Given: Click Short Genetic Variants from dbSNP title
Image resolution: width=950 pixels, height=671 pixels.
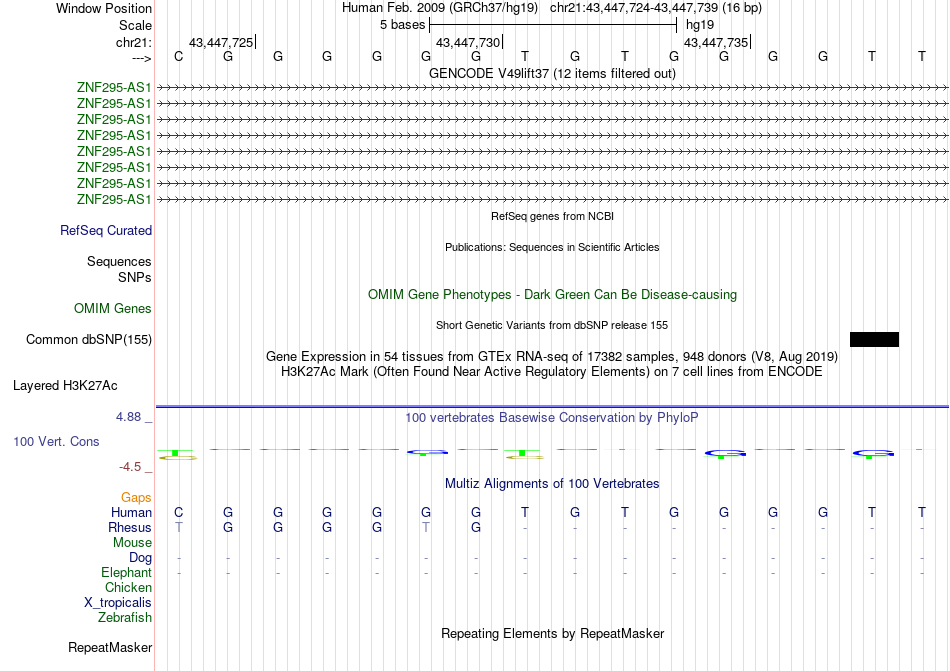Looking at the screenshot, I should click(552, 325).
